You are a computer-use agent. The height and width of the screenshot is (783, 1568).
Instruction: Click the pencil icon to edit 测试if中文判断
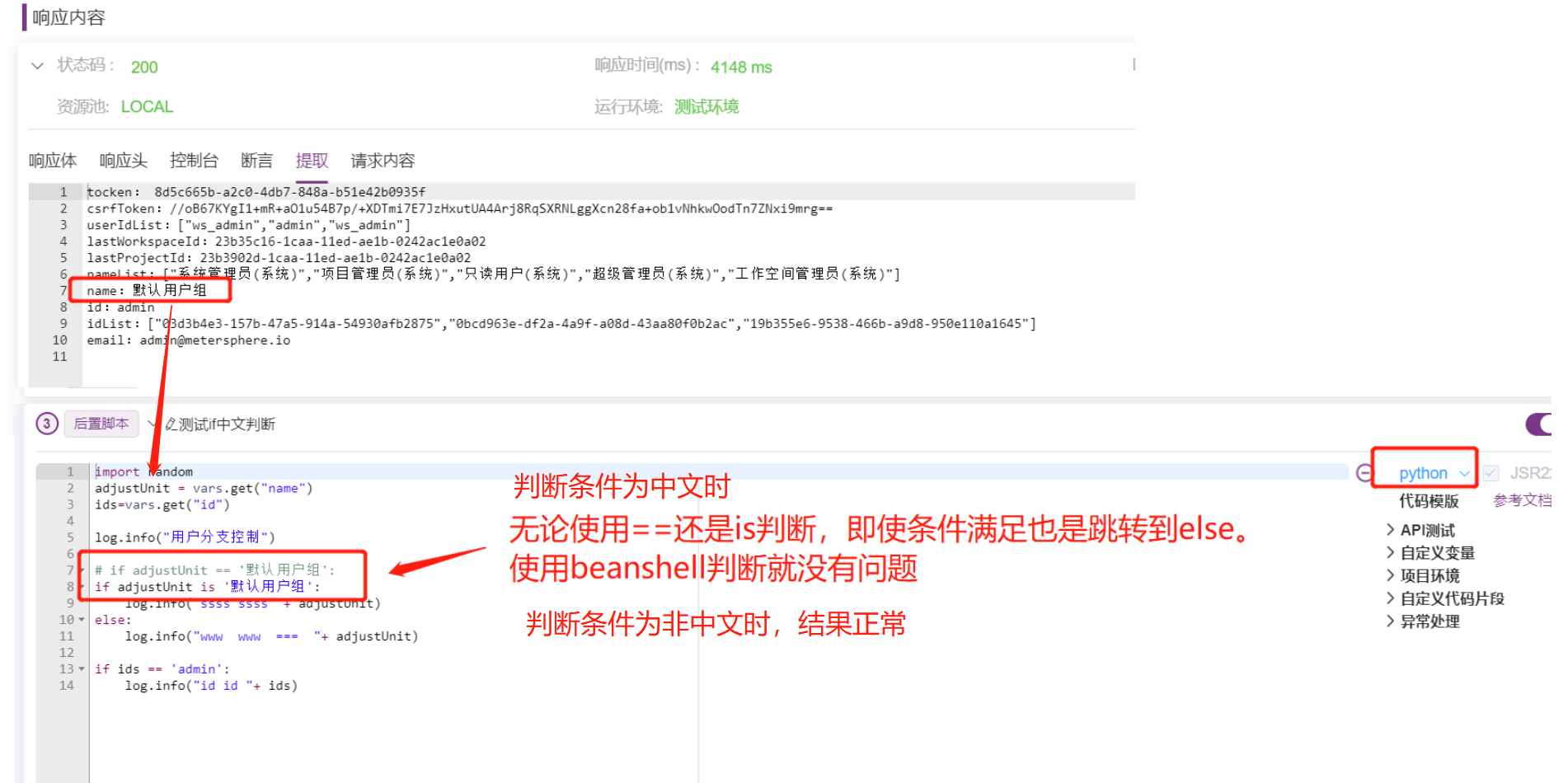pos(171,424)
